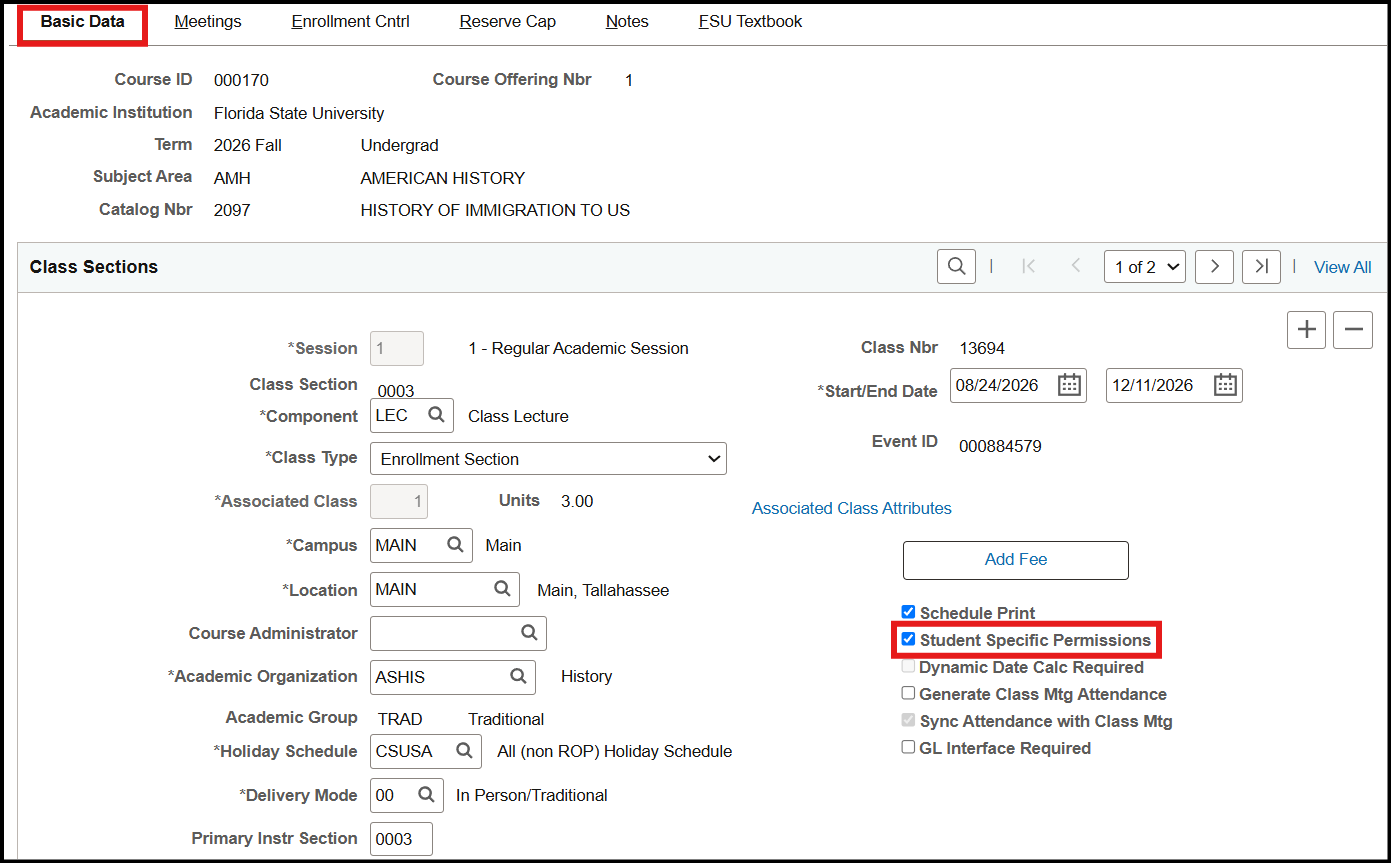Look up Academic Organization
This screenshot has width=1391, height=863.
(x=518, y=676)
